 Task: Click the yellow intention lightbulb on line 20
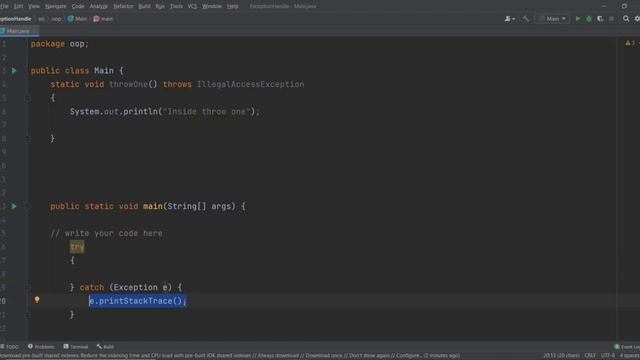[37, 300]
